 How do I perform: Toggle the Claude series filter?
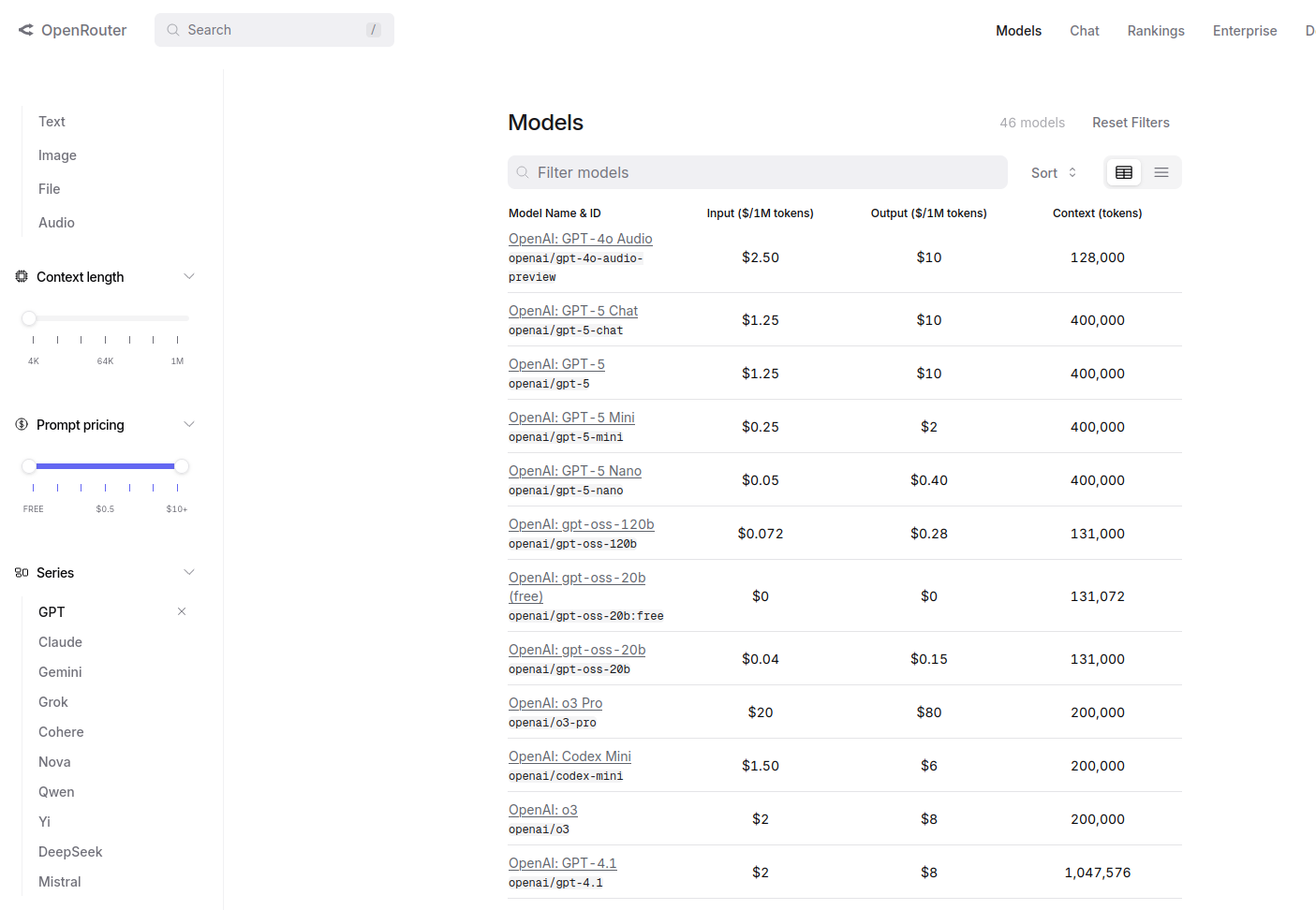(x=60, y=642)
